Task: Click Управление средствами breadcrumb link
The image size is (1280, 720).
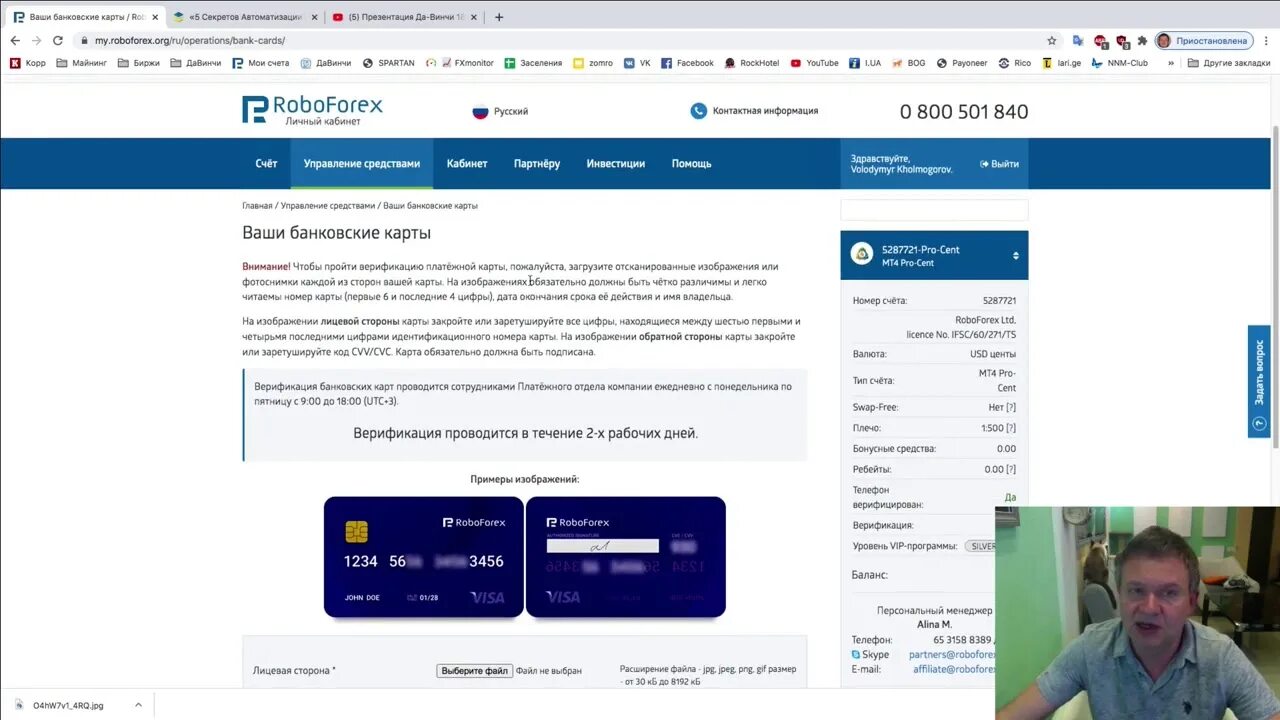Action: click(x=328, y=206)
